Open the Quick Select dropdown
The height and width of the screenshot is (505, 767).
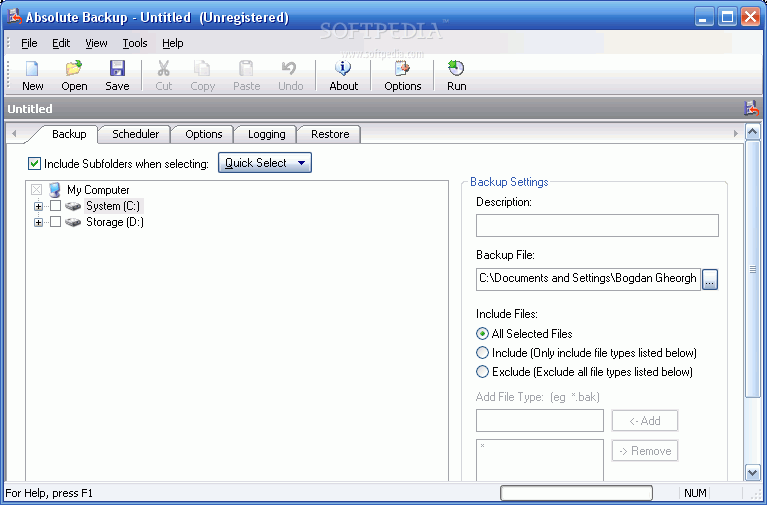pyautogui.click(x=265, y=163)
